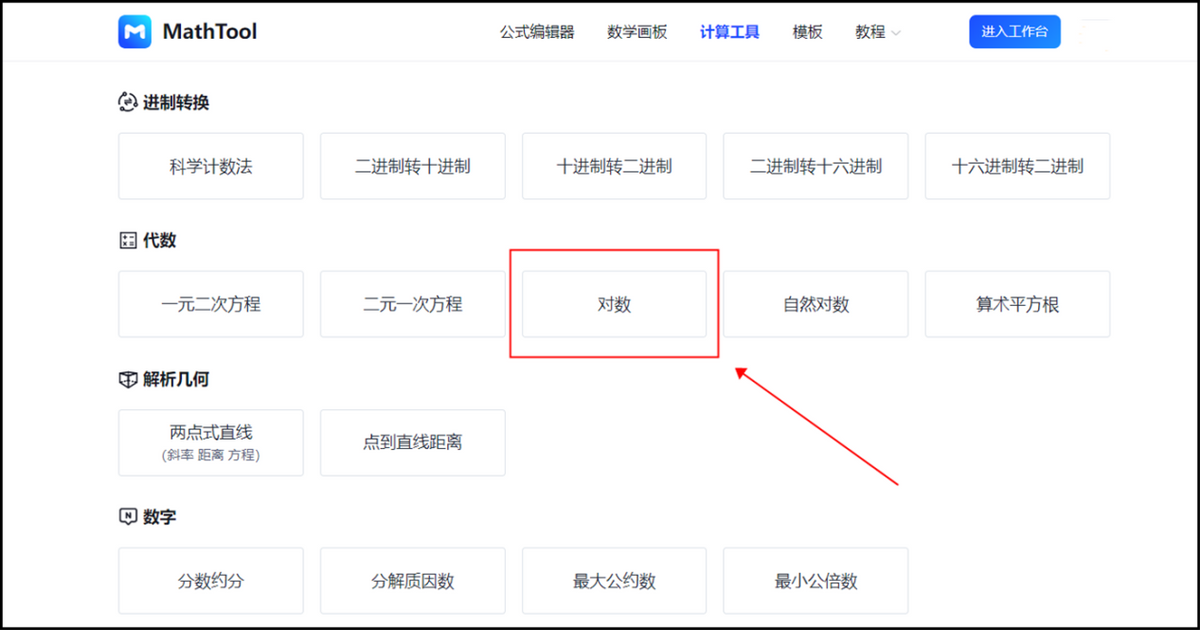The height and width of the screenshot is (630, 1200).
Task: Launch the 一元二次方程 solver
Action: click(x=211, y=304)
